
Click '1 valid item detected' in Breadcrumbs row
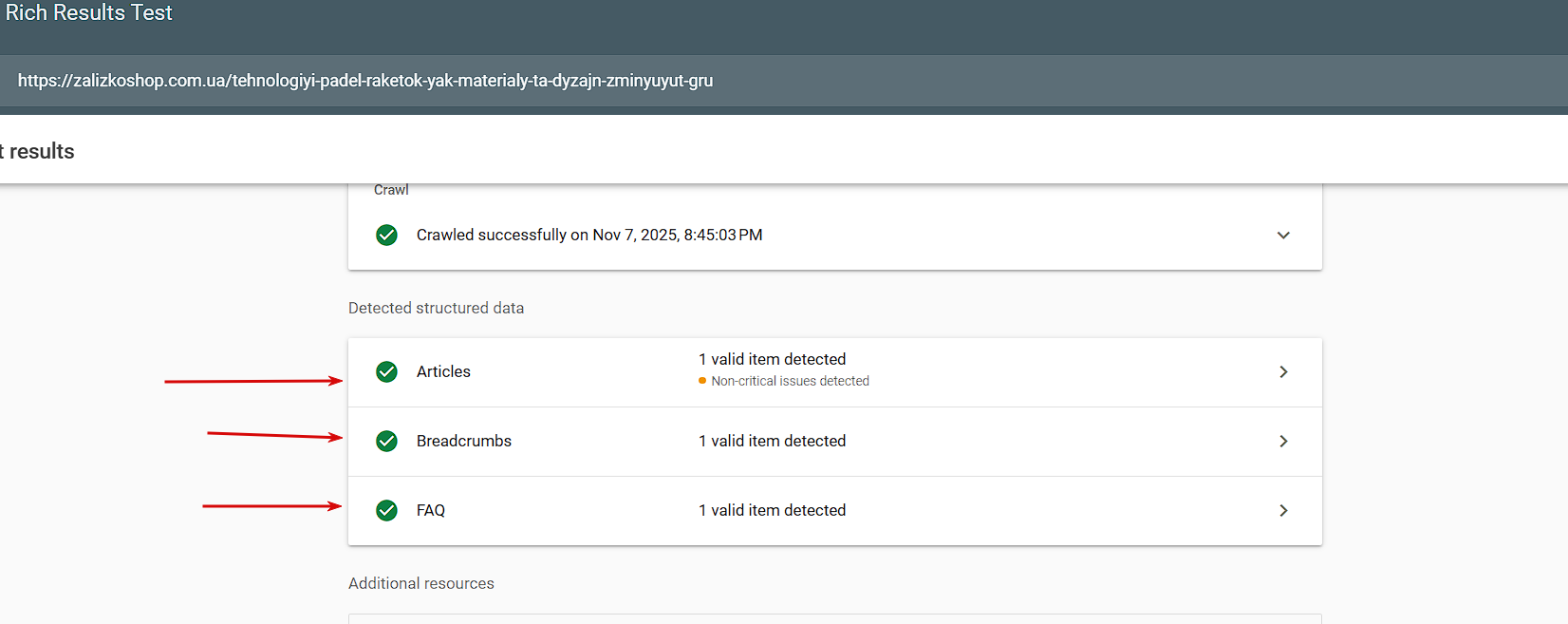[772, 441]
